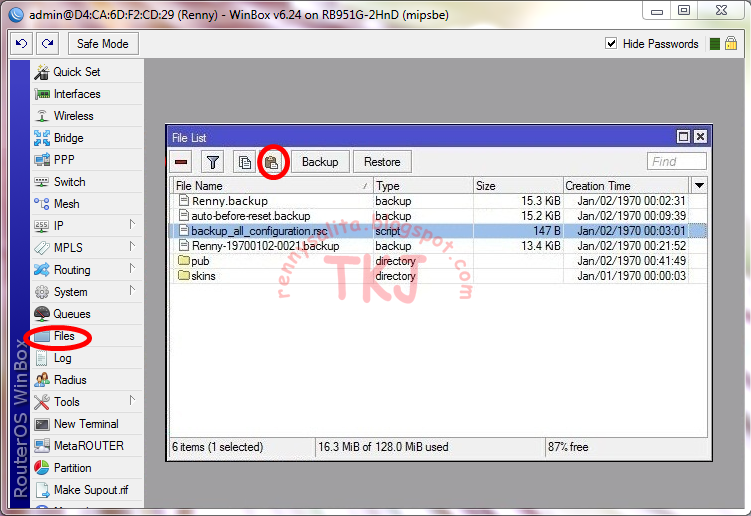Click the "16.3 MiB of 128.0 MiB used" text
The image size is (751, 516).
point(383,447)
